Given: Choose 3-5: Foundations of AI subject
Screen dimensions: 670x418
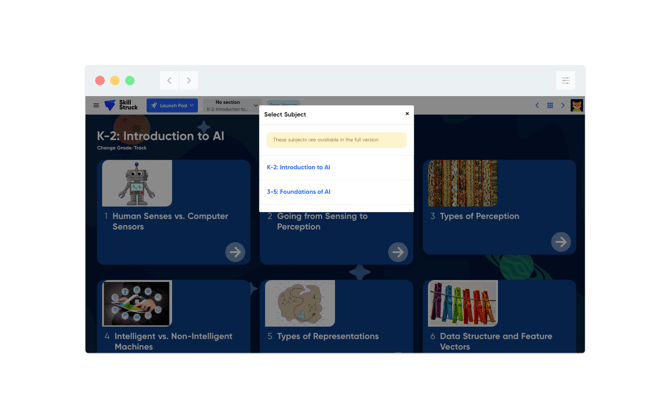Looking at the screenshot, I should tap(298, 191).
